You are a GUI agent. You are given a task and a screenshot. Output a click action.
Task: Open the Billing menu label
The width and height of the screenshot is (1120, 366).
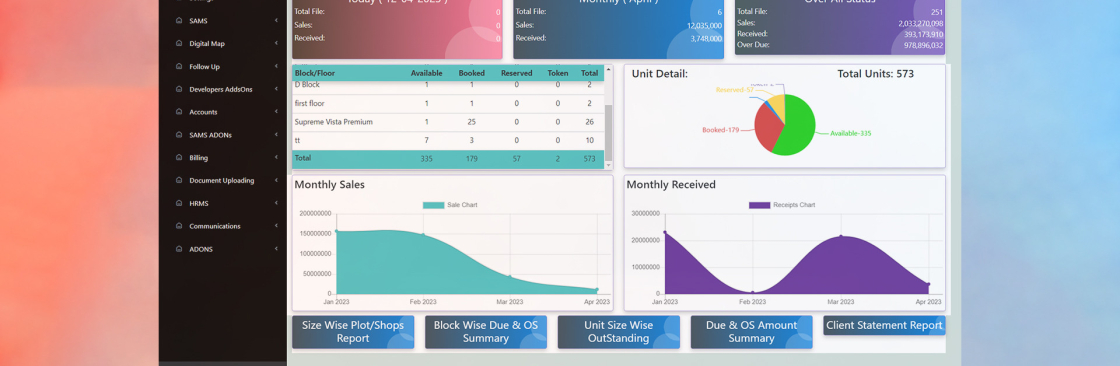199,158
